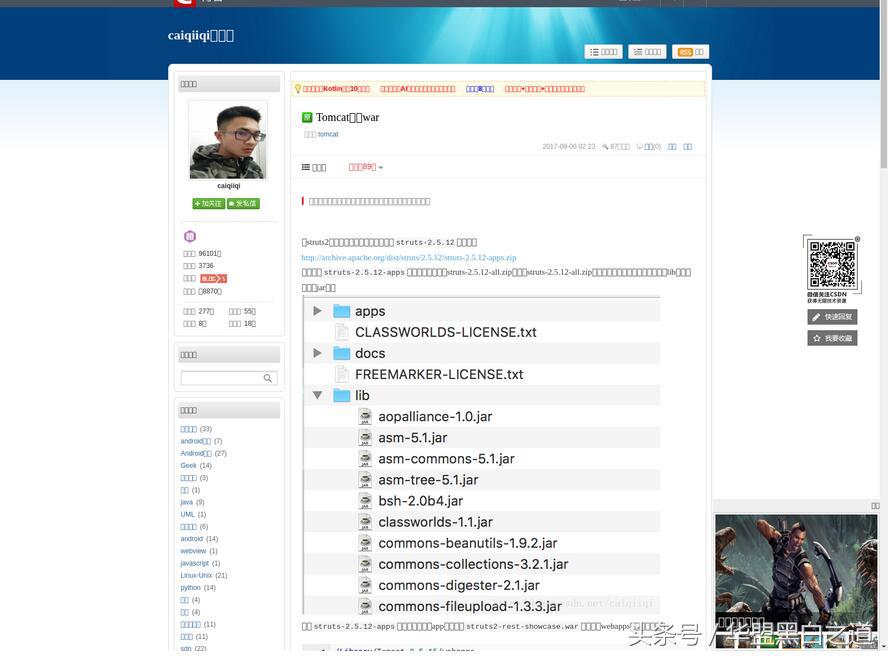Click CLASSWORLDS-LICENSE.txt file icon
The width and height of the screenshot is (889, 656).
pos(341,332)
